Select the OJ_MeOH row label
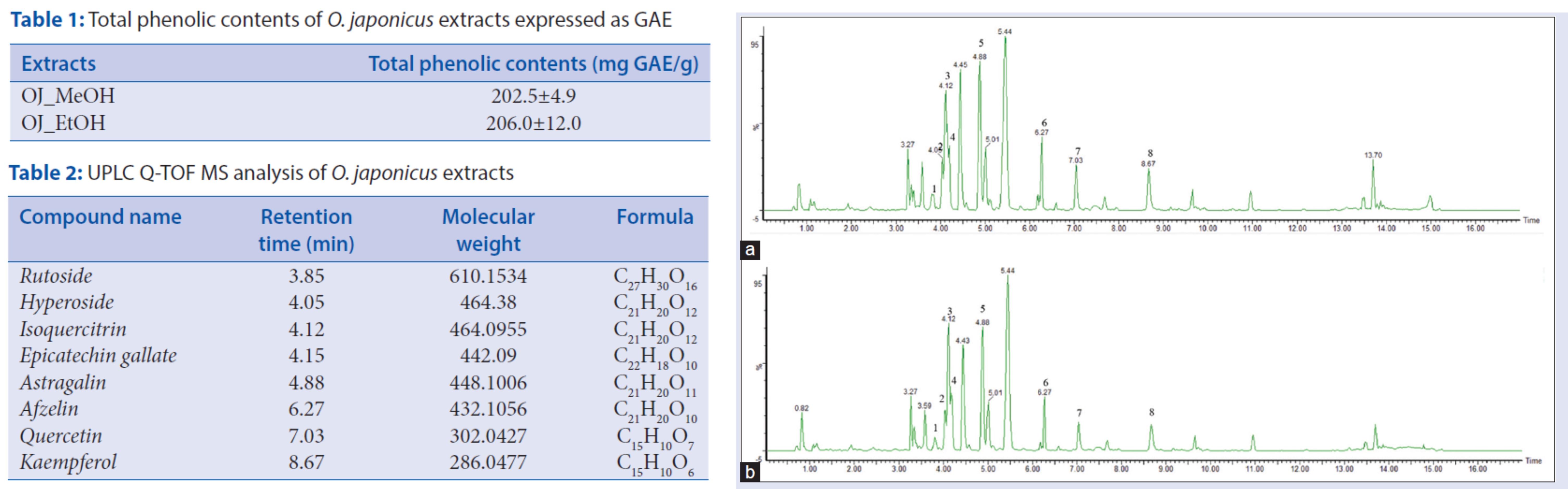Viewport: 1568px width, 489px height. tap(68, 96)
